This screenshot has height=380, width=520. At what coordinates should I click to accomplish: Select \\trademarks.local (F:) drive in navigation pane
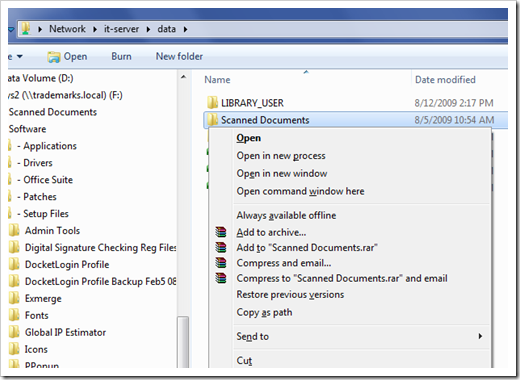[65, 95]
